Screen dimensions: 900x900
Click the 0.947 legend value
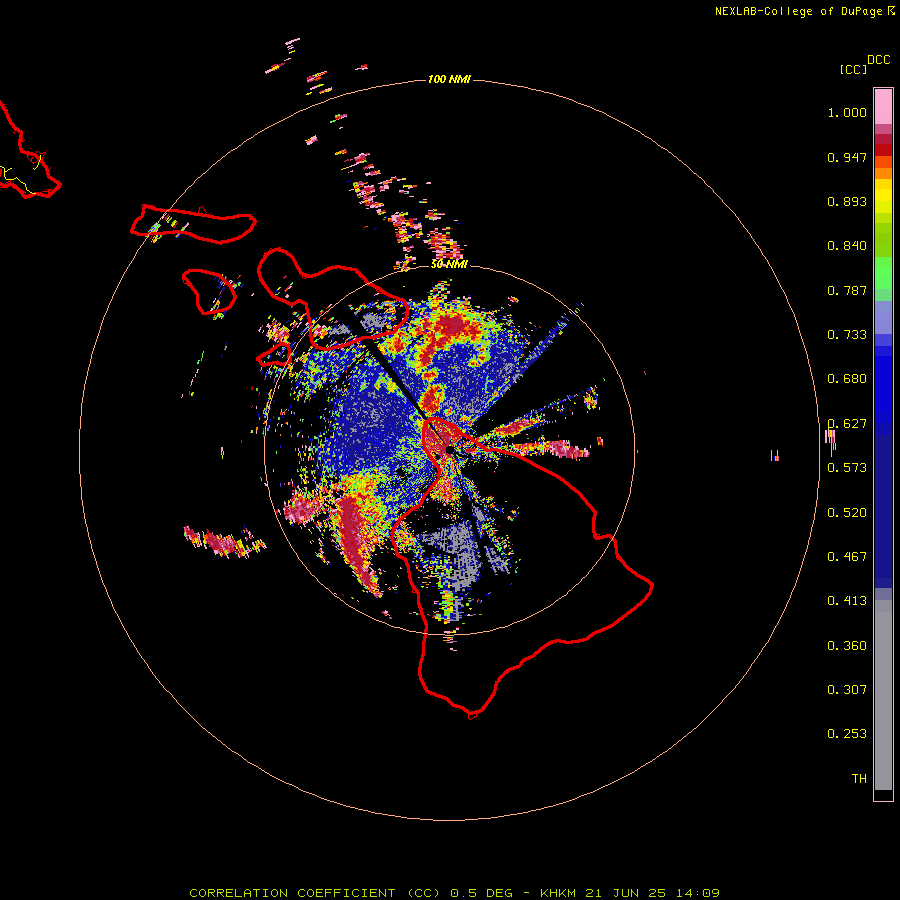point(847,157)
